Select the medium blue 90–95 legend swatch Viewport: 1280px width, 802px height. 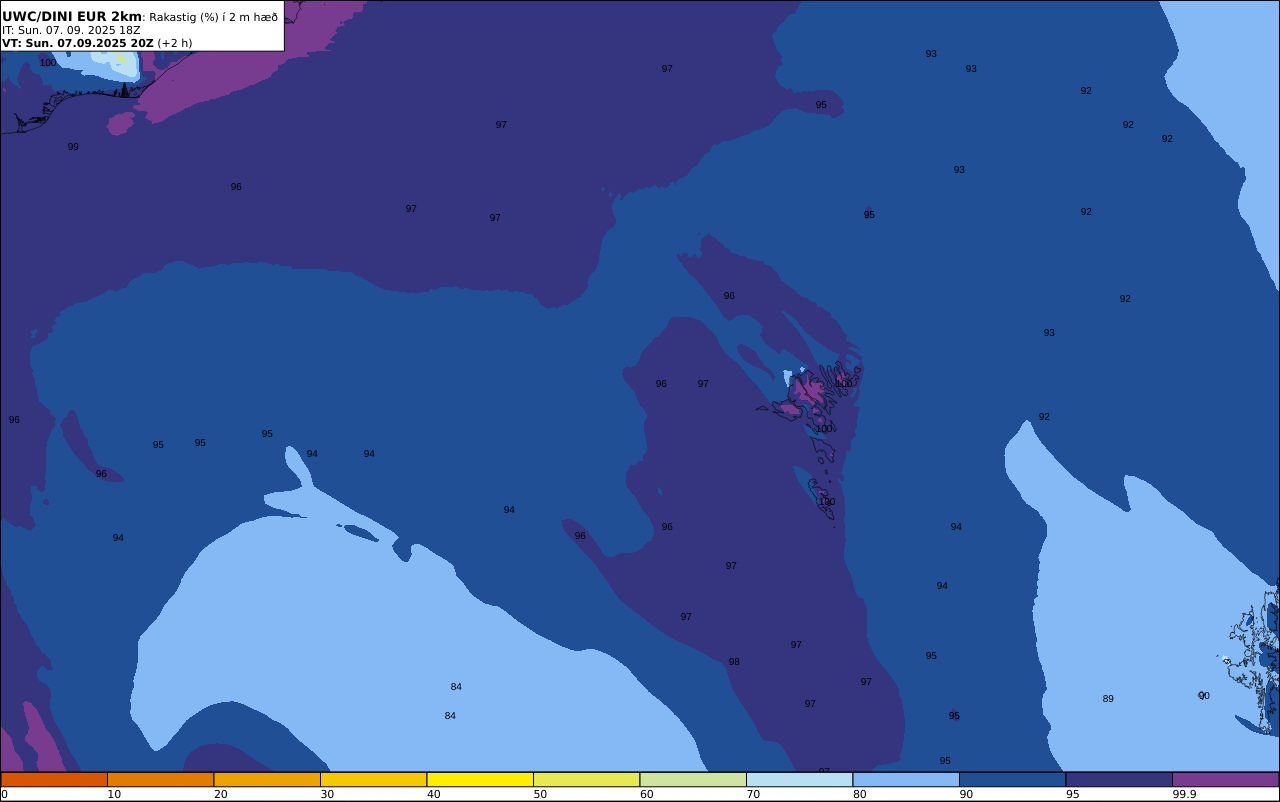pyautogui.click(x=1012, y=779)
